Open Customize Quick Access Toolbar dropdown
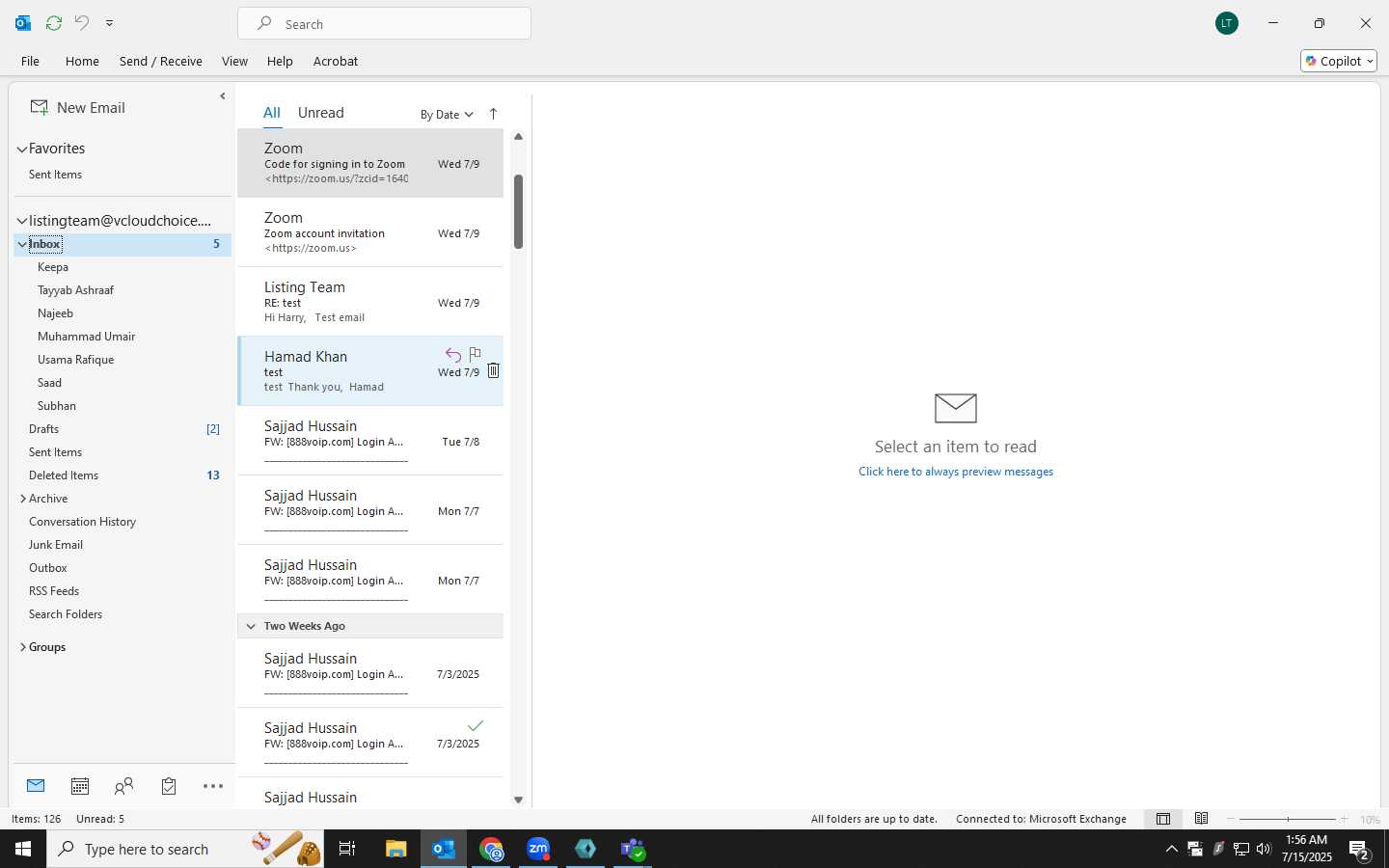The height and width of the screenshot is (868, 1389). (109, 23)
